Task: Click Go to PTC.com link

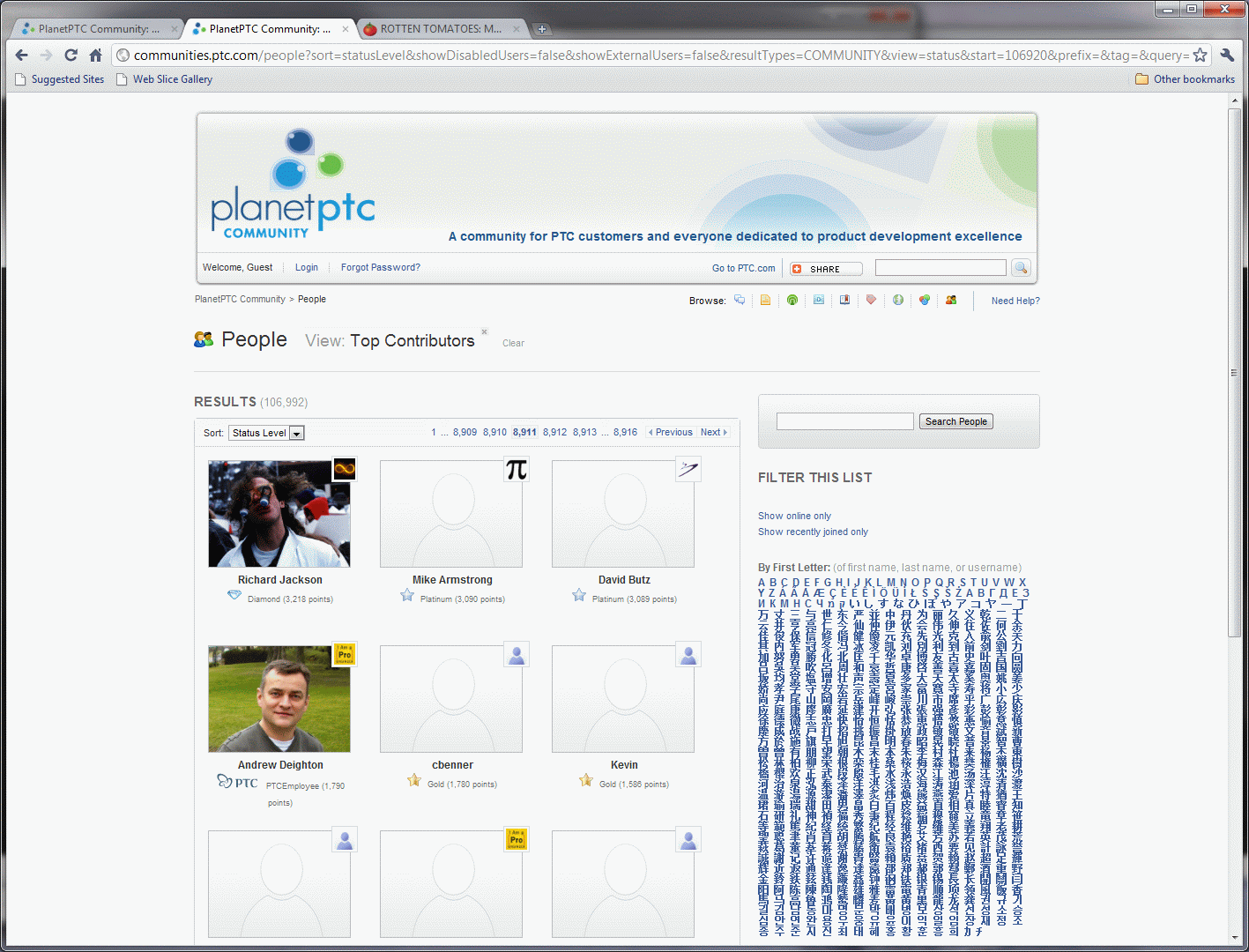Action: [744, 268]
